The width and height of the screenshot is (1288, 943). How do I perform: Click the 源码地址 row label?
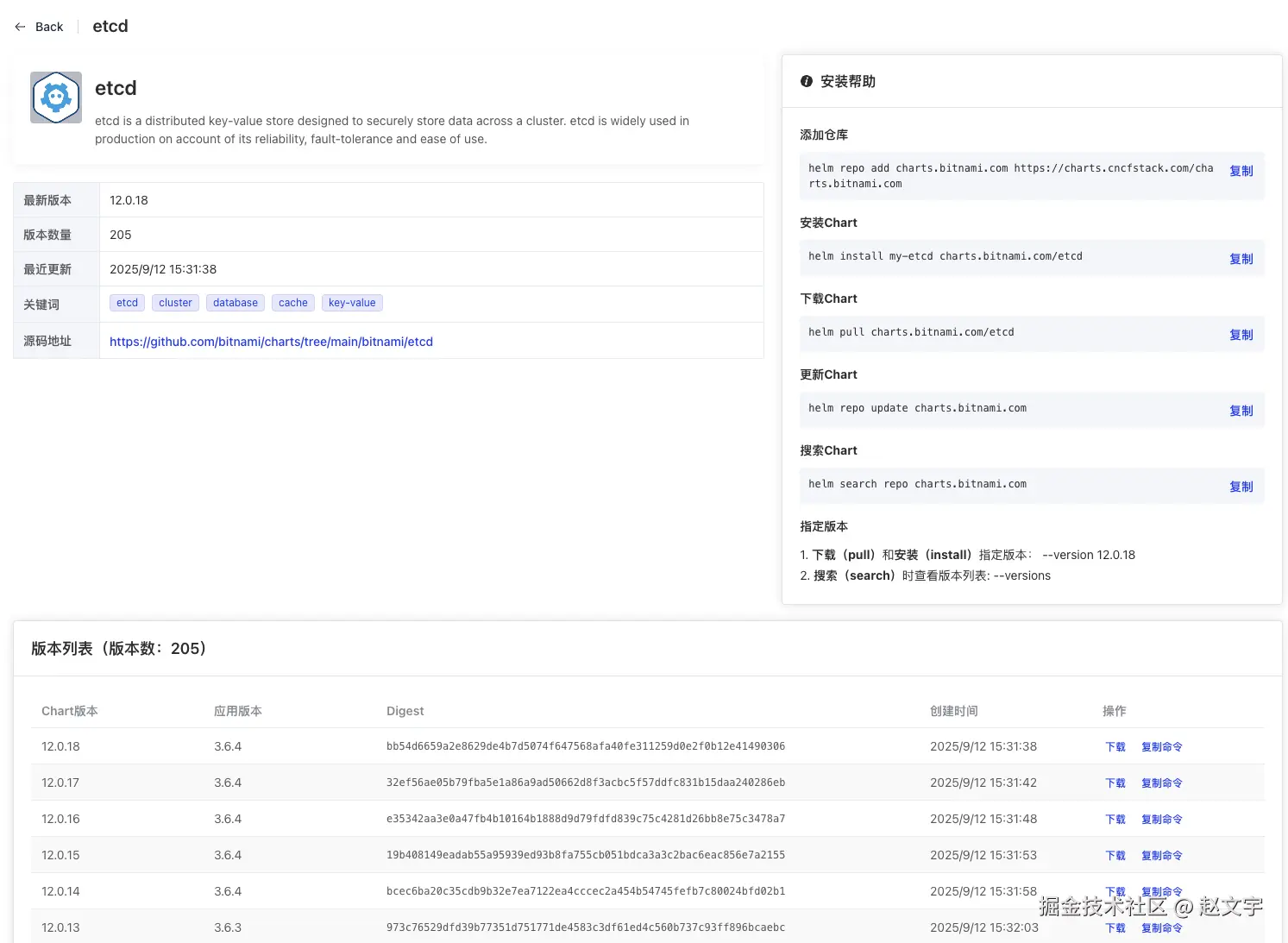tap(47, 341)
